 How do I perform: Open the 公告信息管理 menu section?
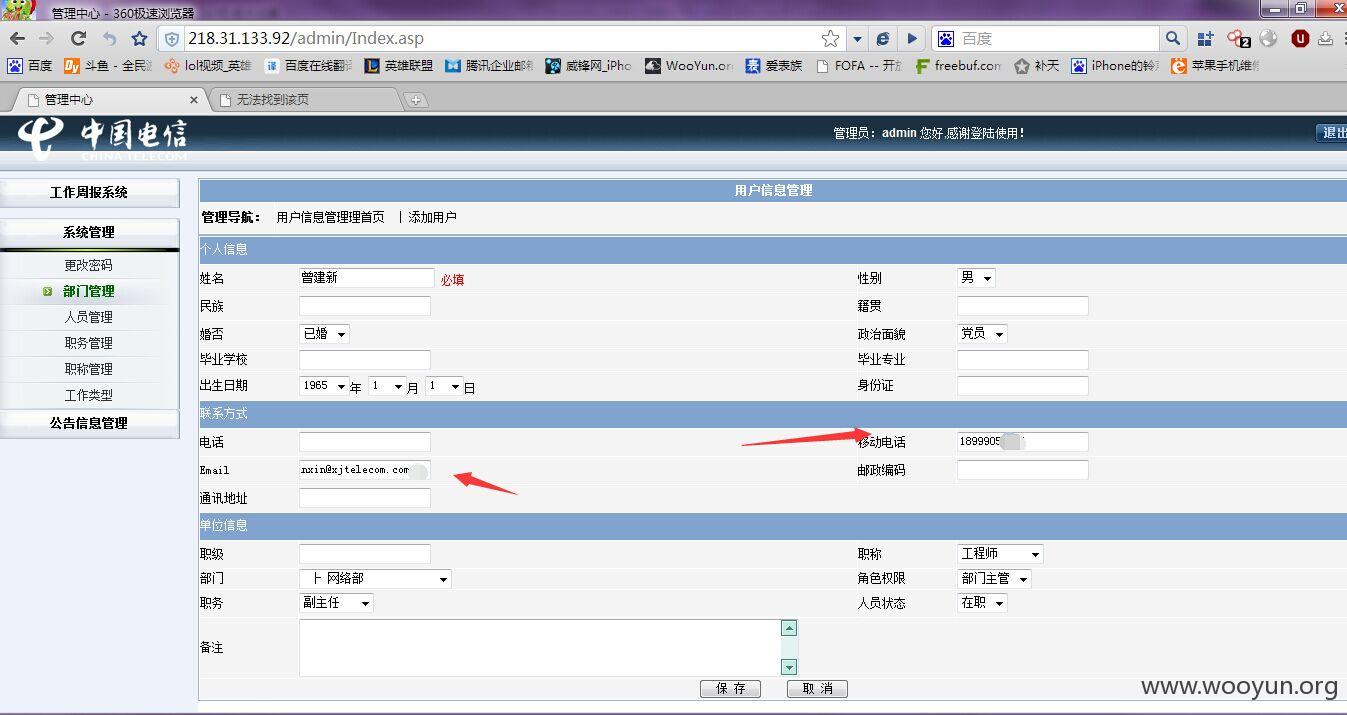point(89,423)
